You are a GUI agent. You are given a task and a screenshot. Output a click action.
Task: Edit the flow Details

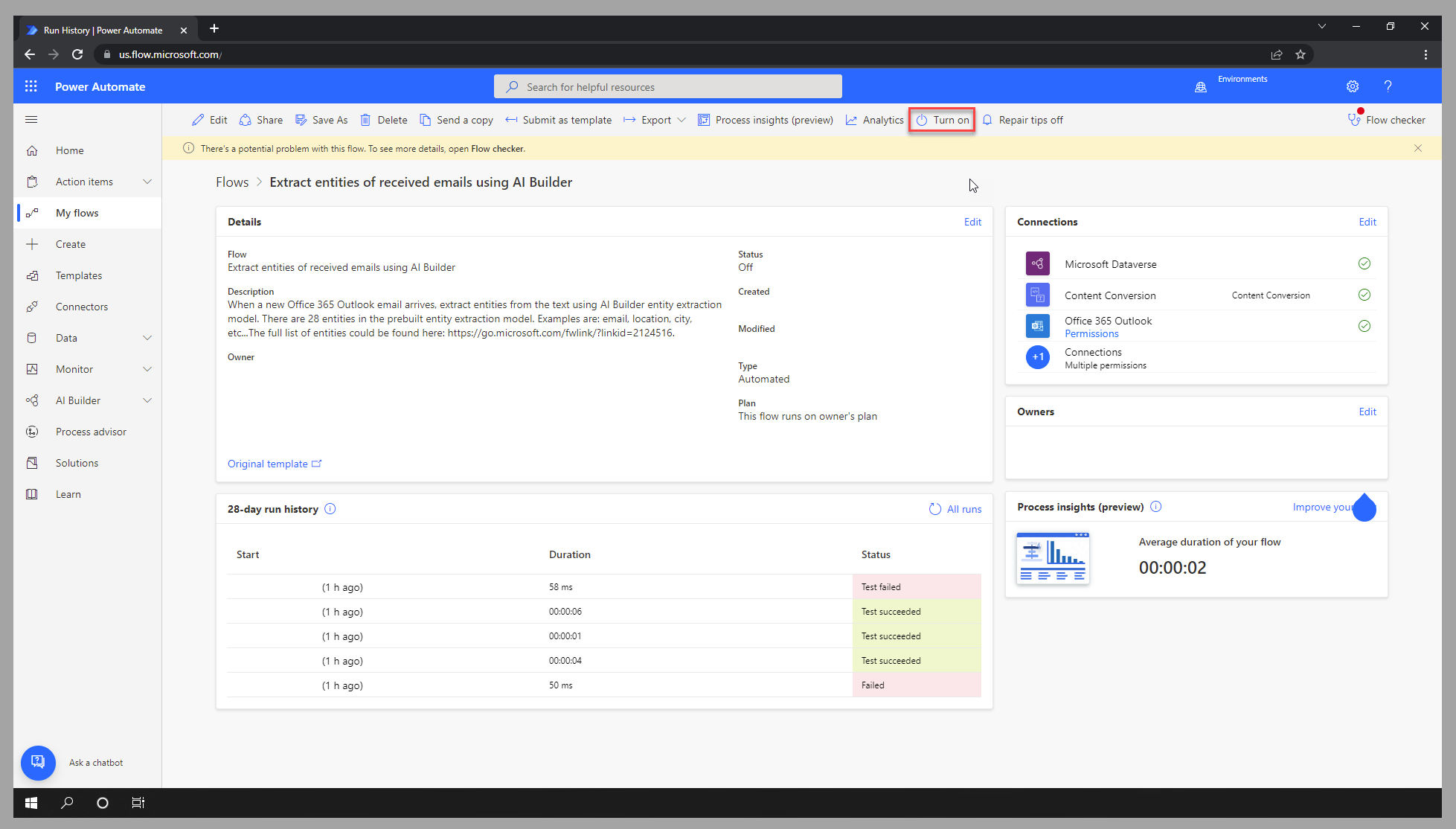click(x=972, y=221)
